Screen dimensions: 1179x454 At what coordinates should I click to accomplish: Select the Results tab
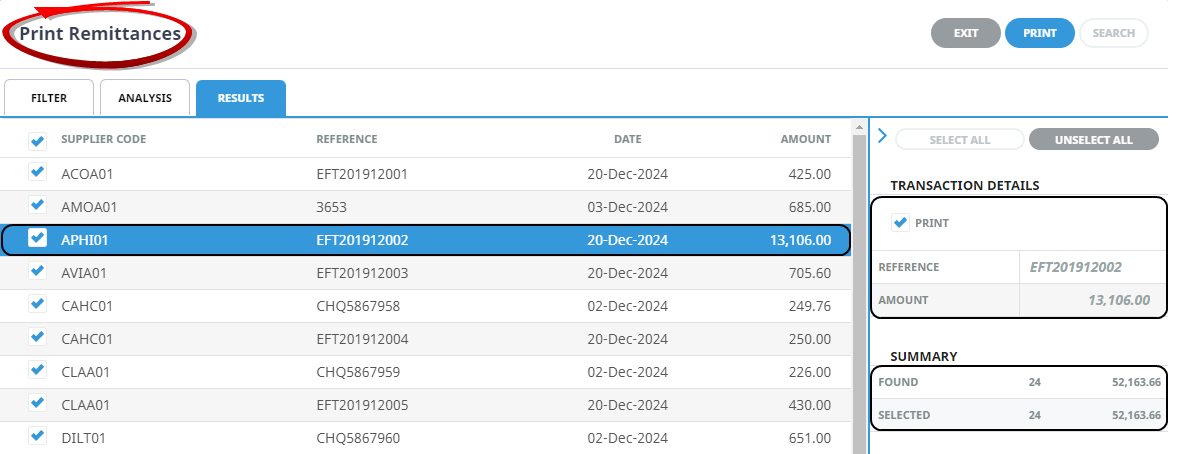pyautogui.click(x=241, y=98)
